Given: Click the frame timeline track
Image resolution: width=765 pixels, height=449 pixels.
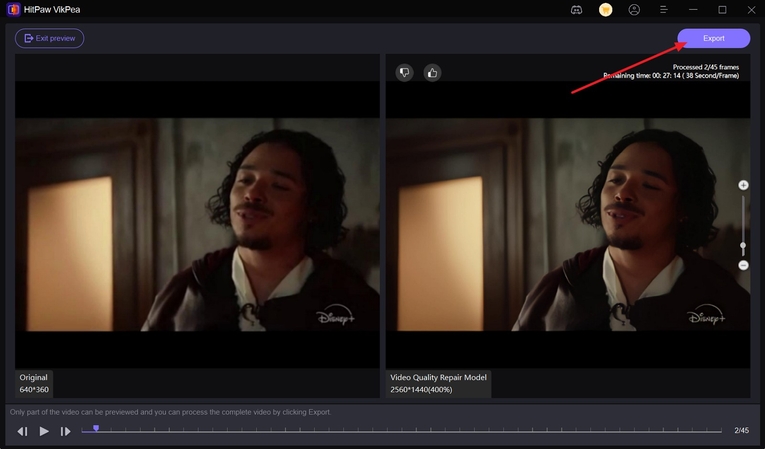Looking at the screenshot, I should pos(401,430).
